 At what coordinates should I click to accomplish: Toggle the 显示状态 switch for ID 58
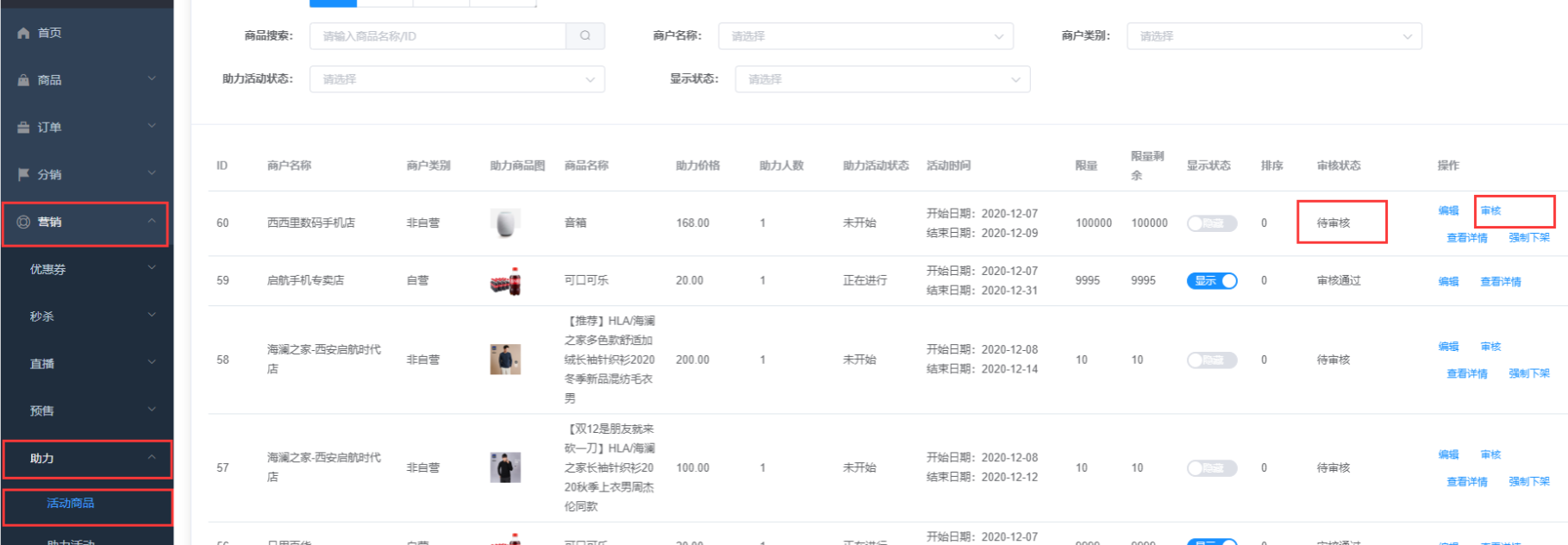1212,360
